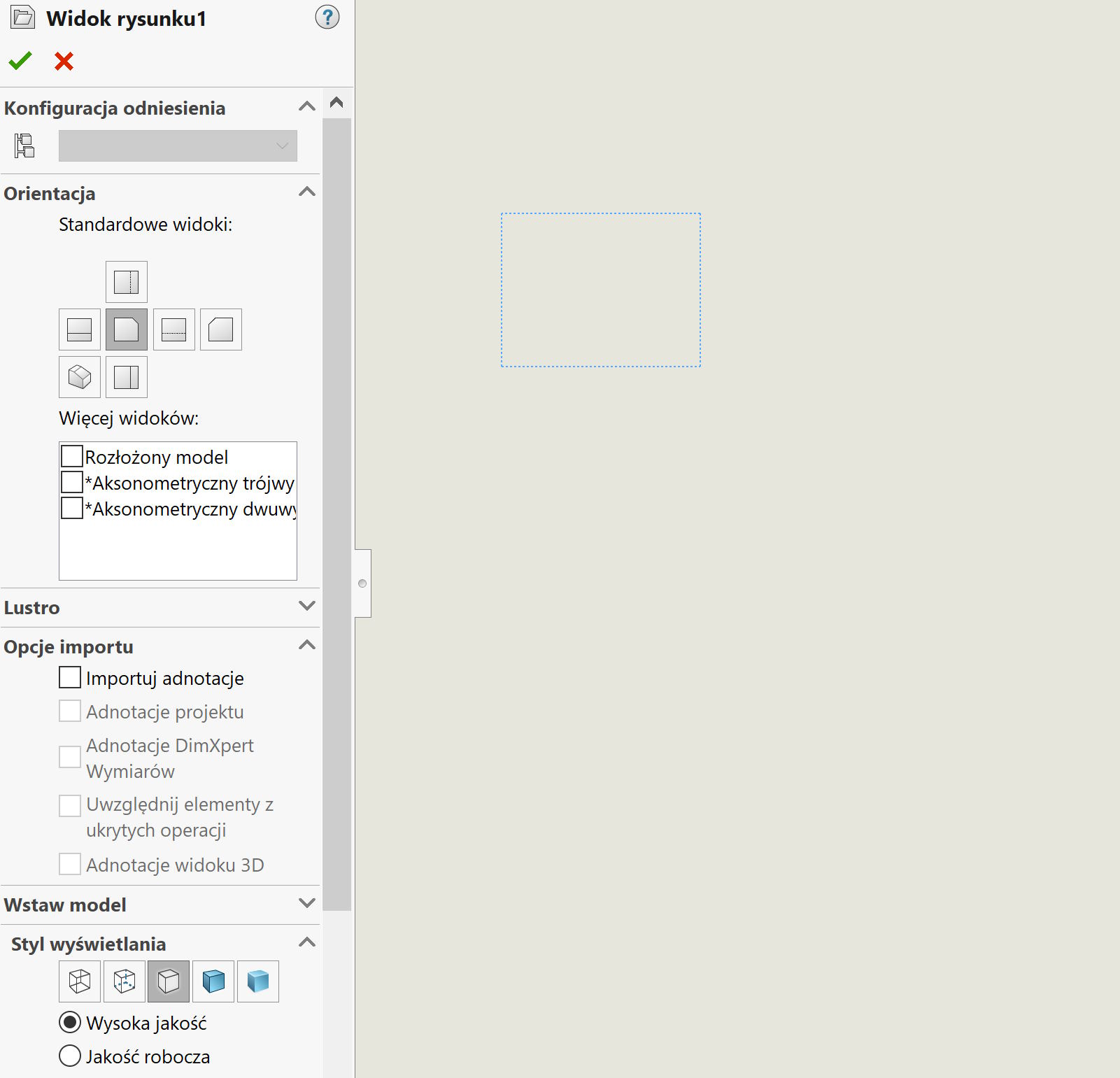Expand the Lustro section
1120x1078 pixels.
tap(306, 607)
